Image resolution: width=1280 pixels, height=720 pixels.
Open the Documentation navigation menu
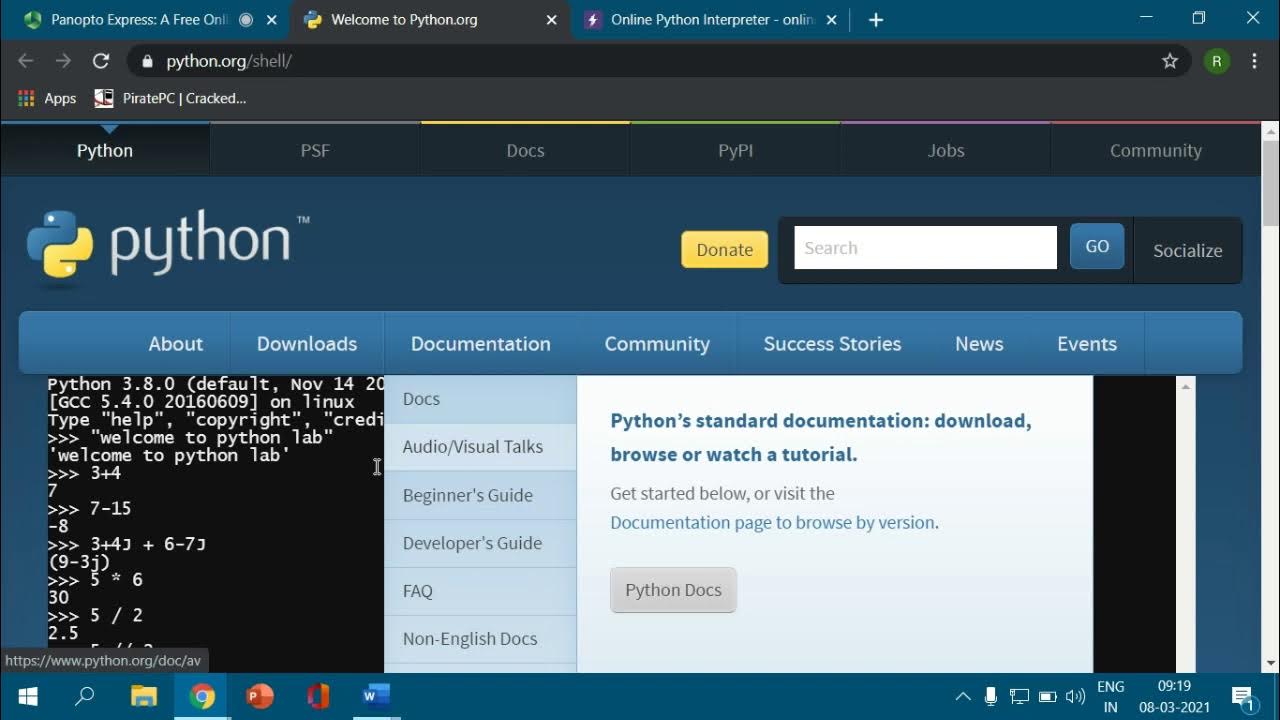click(481, 343)
